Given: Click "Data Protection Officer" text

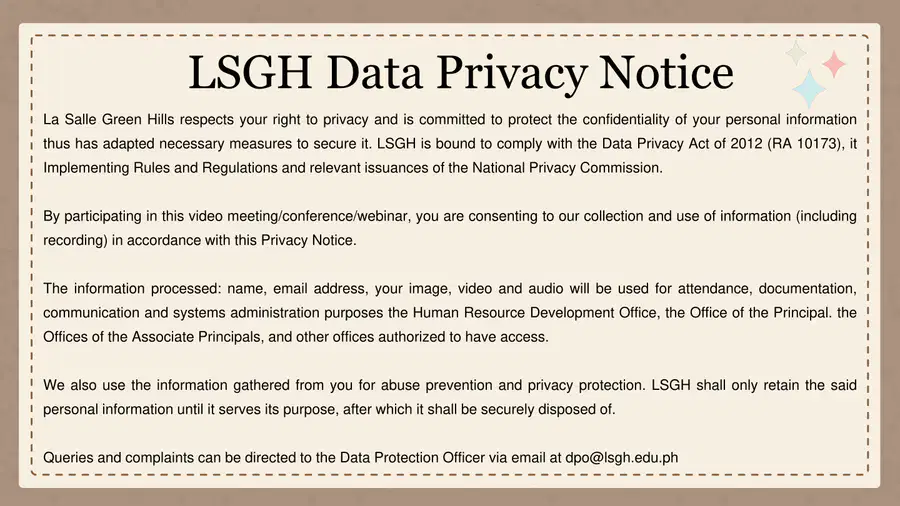Looking at the screenshot, I should [412, 457].
